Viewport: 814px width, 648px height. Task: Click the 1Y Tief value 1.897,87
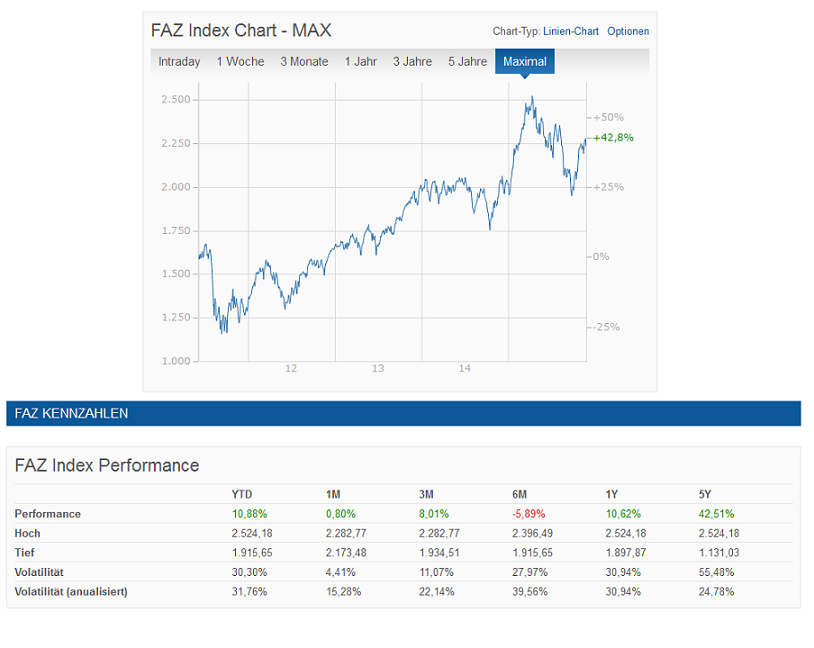626,552
